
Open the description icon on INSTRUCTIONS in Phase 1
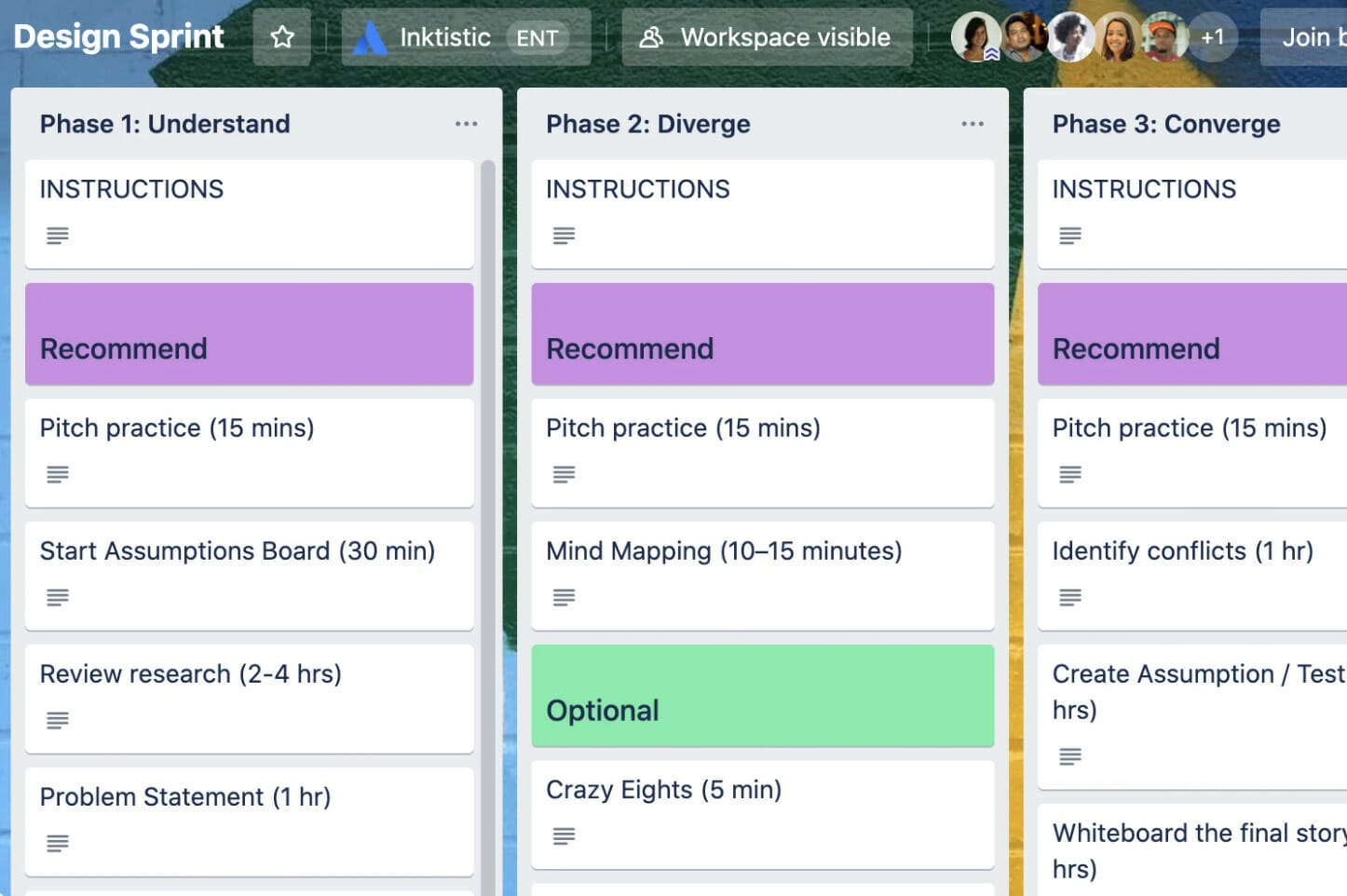[57, 236]
